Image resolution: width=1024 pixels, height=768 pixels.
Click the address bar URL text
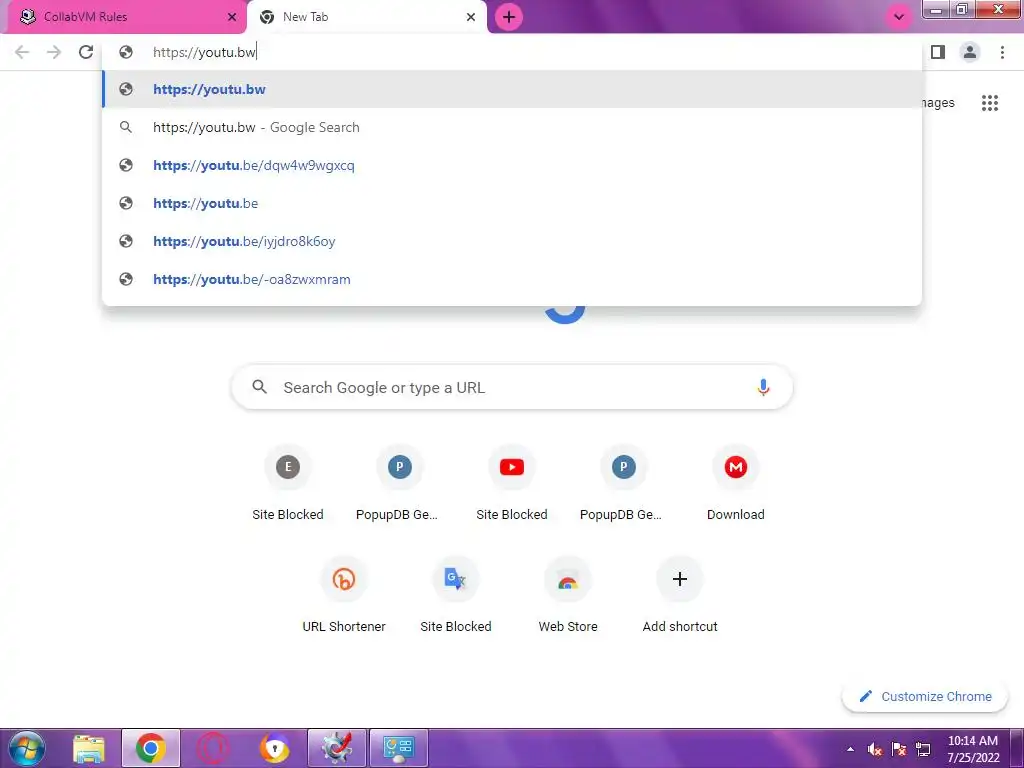[204, 52]
